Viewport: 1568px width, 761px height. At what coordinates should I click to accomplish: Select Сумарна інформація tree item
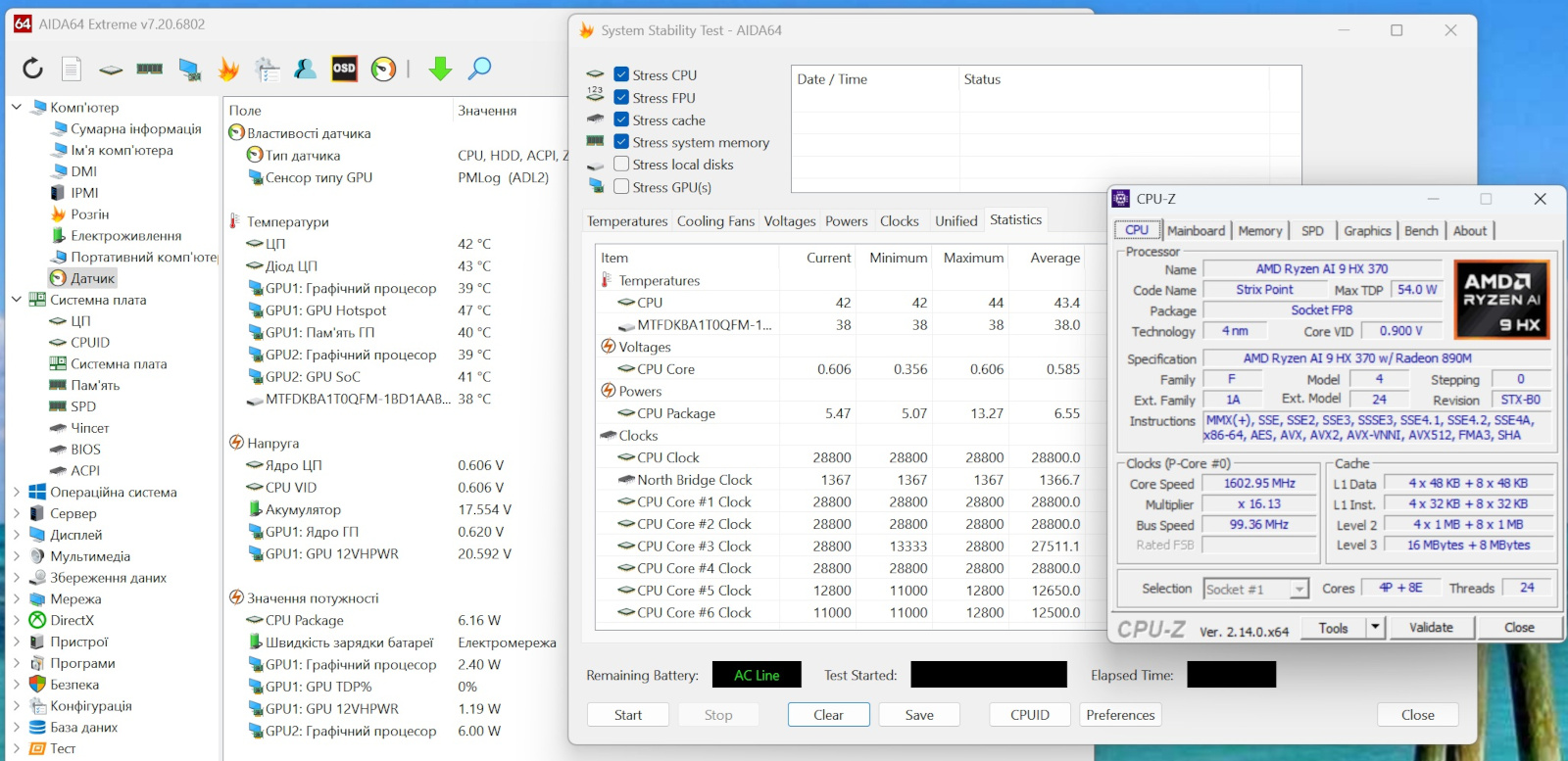pos(125,129)
